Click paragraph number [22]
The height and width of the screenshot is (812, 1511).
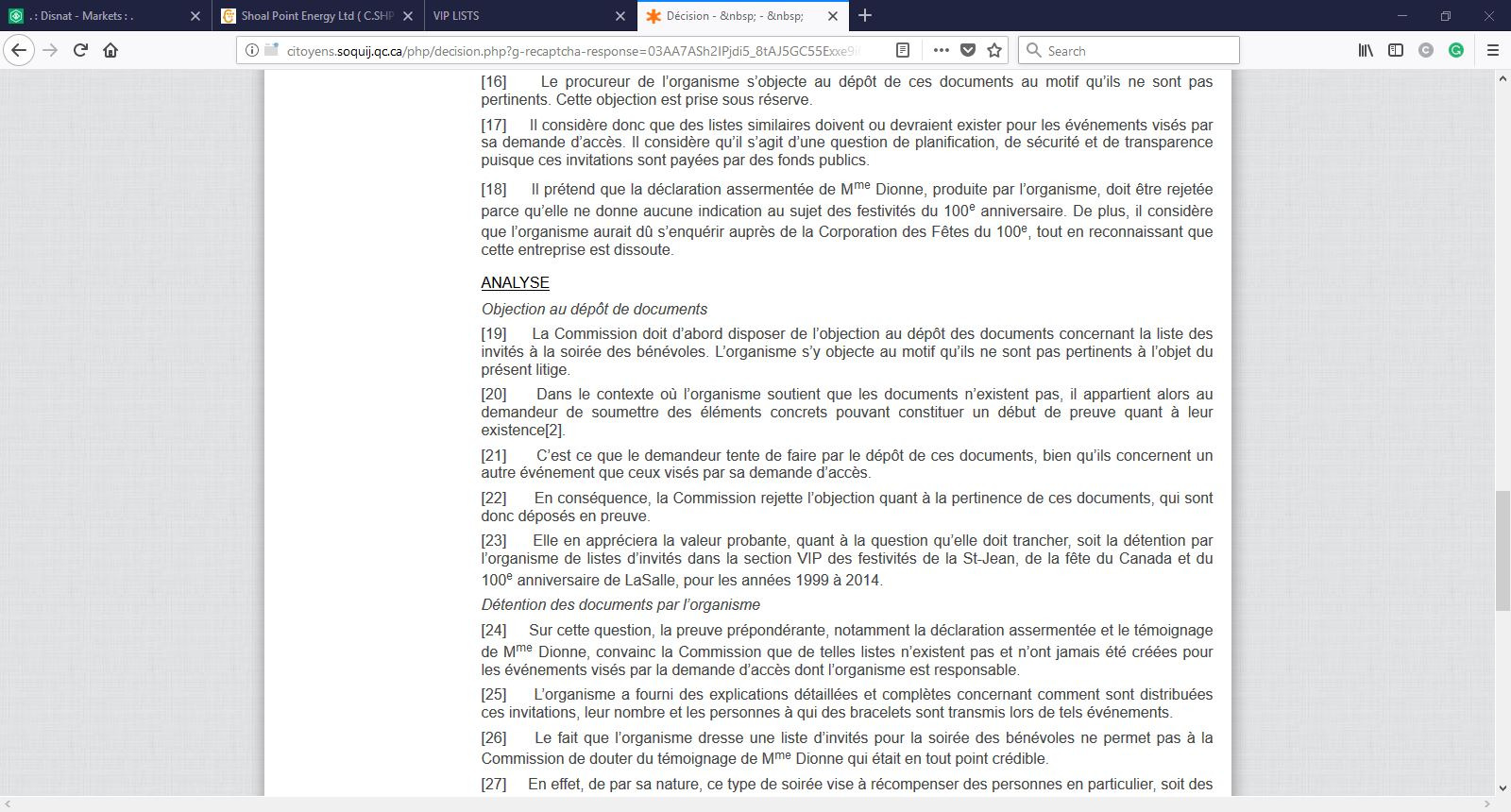coord(494,498)
